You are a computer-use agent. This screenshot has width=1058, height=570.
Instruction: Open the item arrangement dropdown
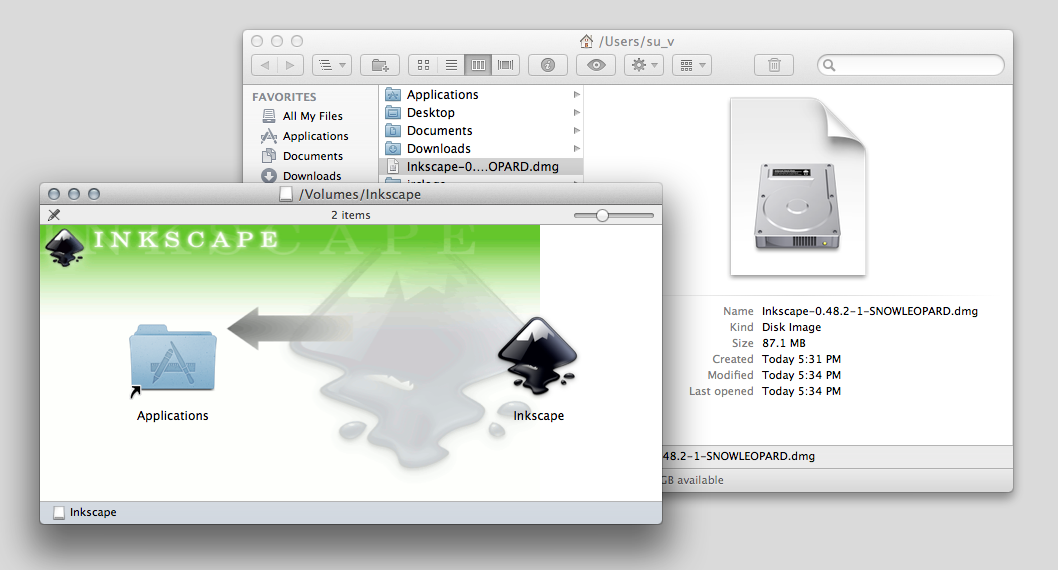pyautogui.click(x=691, y=65)
